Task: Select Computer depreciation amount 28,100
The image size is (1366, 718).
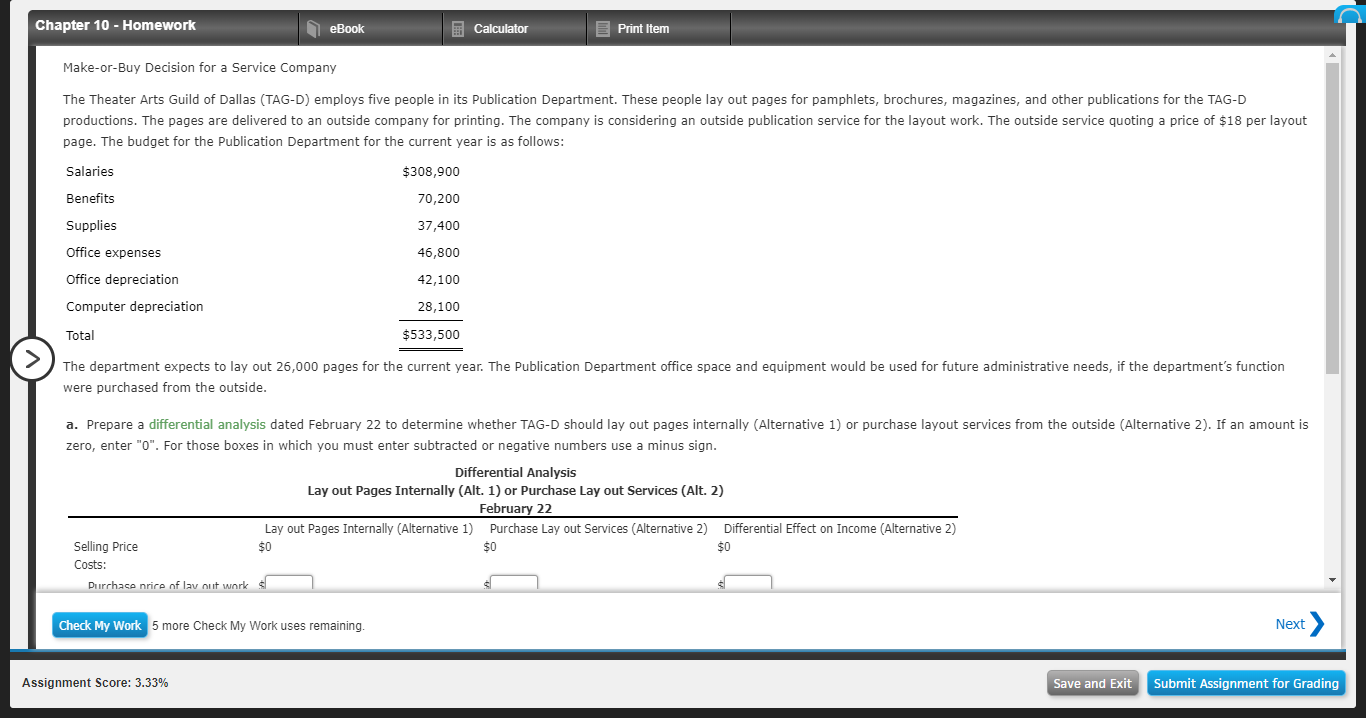Action: 438,307
